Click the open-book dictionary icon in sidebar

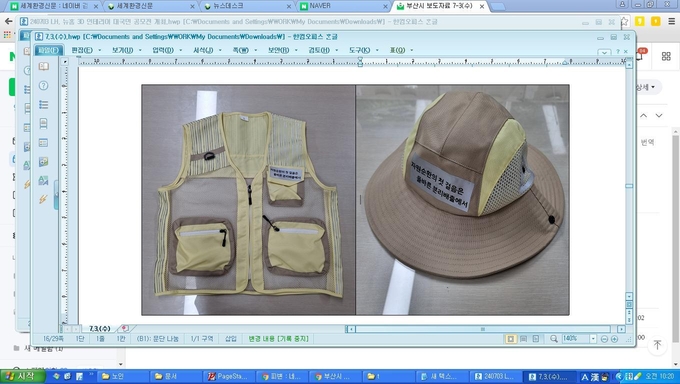43,66
